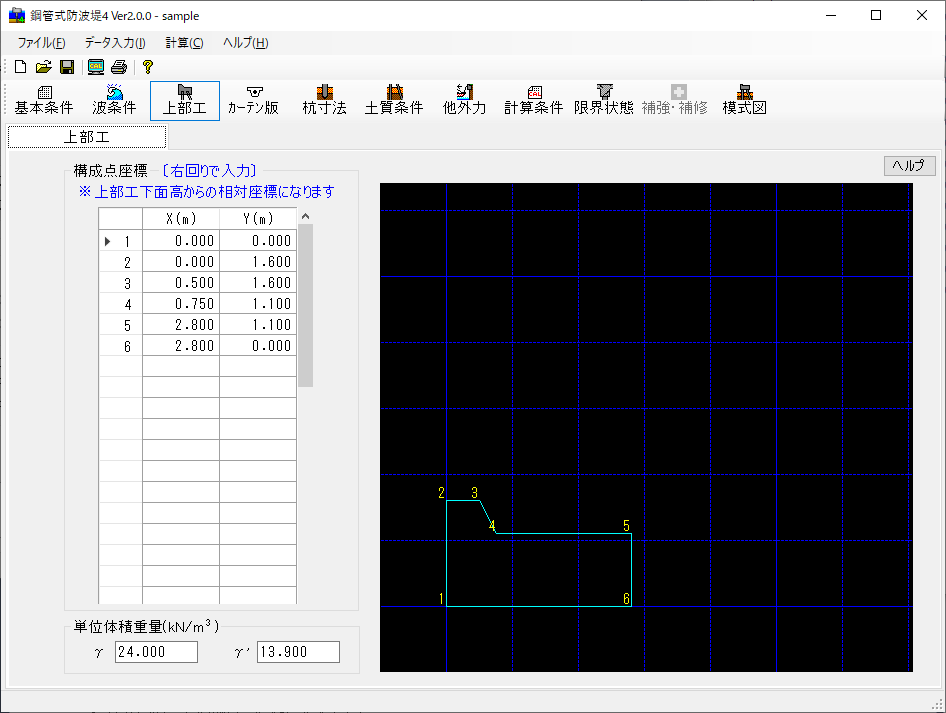The image size is (946, 713).
Task: Go to the 他外力 section
Action: (x=464, y=101)
